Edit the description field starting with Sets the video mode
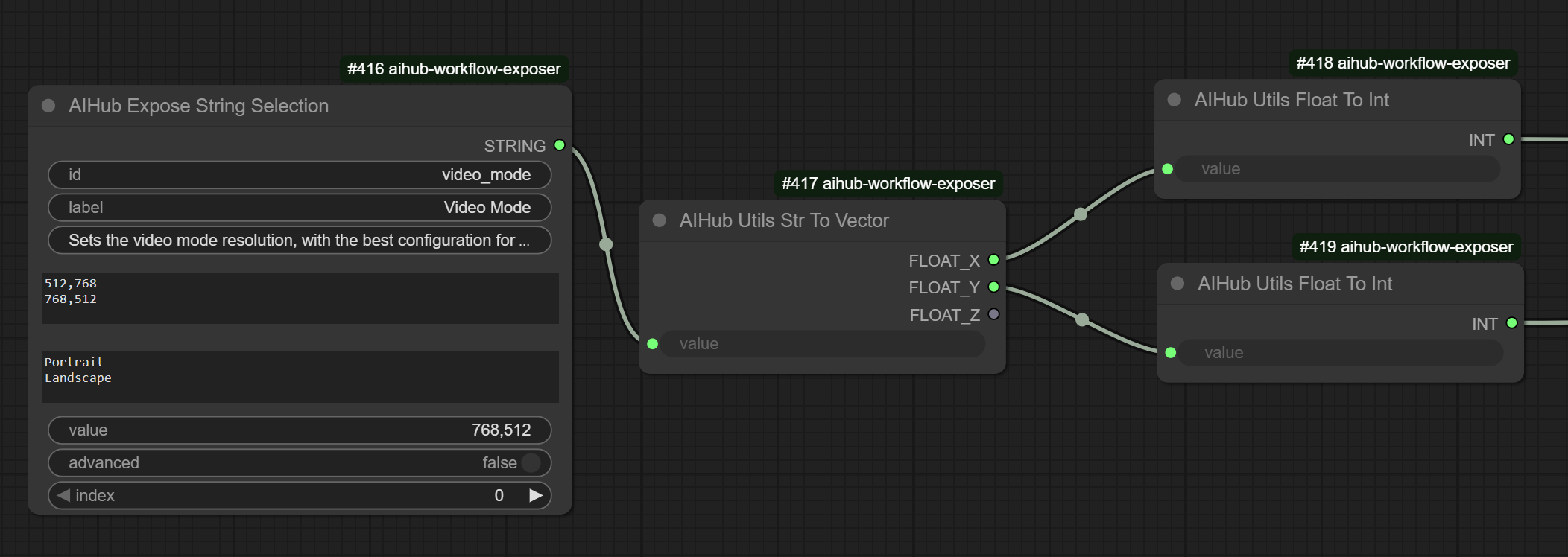The width and height of the screenshot is (1568, 557). pos(300,241)
